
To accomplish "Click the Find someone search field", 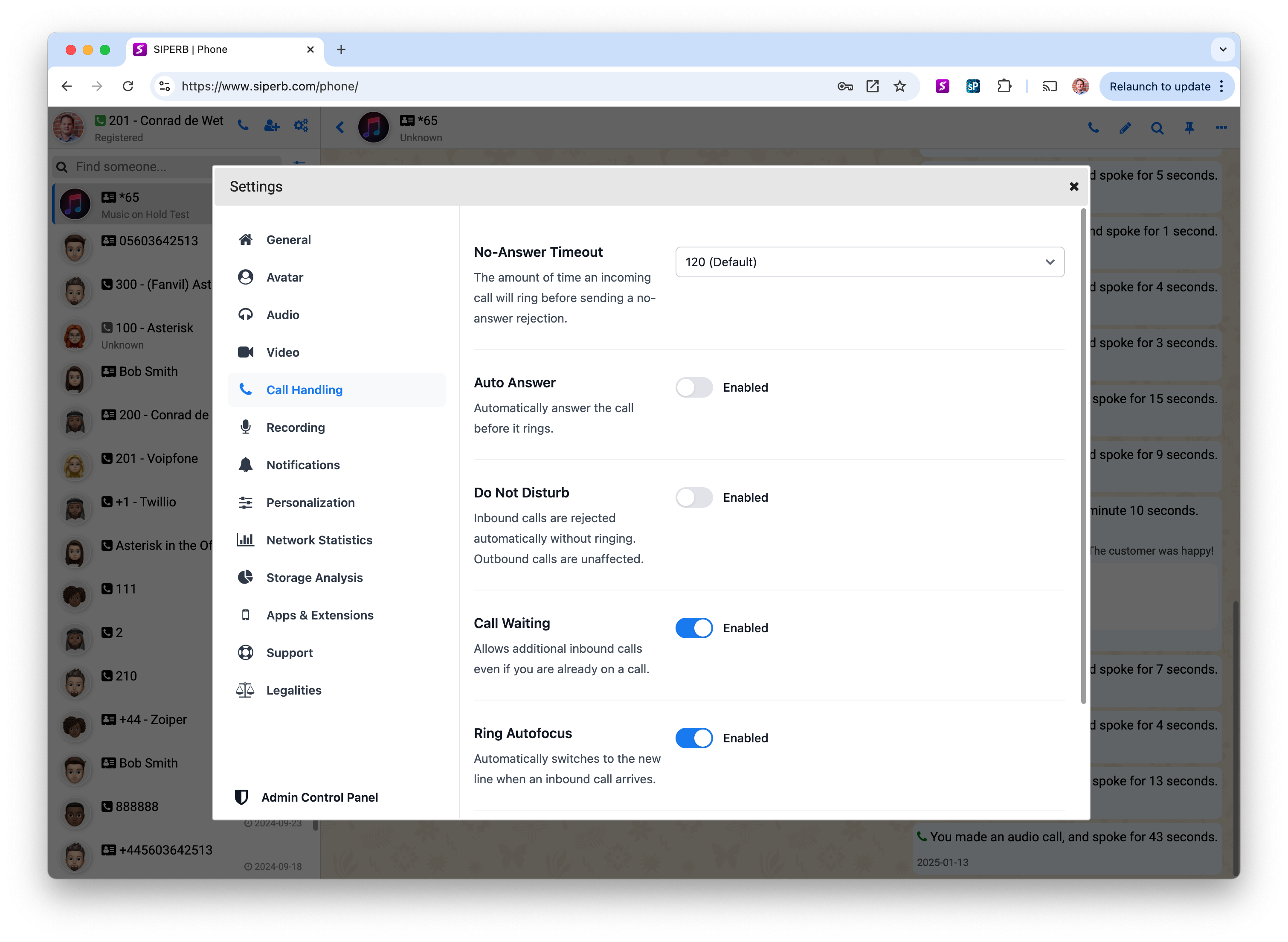I will [x=166, y=167].
